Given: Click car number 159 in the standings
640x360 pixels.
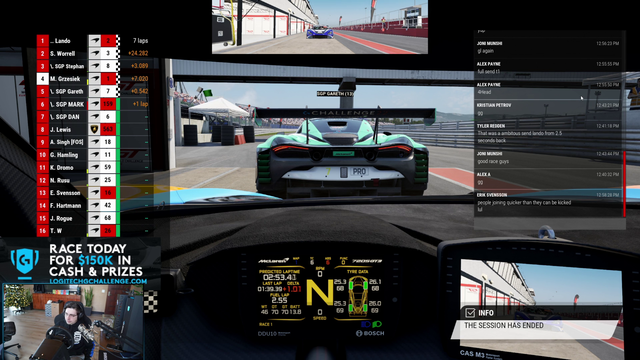Looking at the screenshot, I should pyautogui.click(x=108, y=104).
